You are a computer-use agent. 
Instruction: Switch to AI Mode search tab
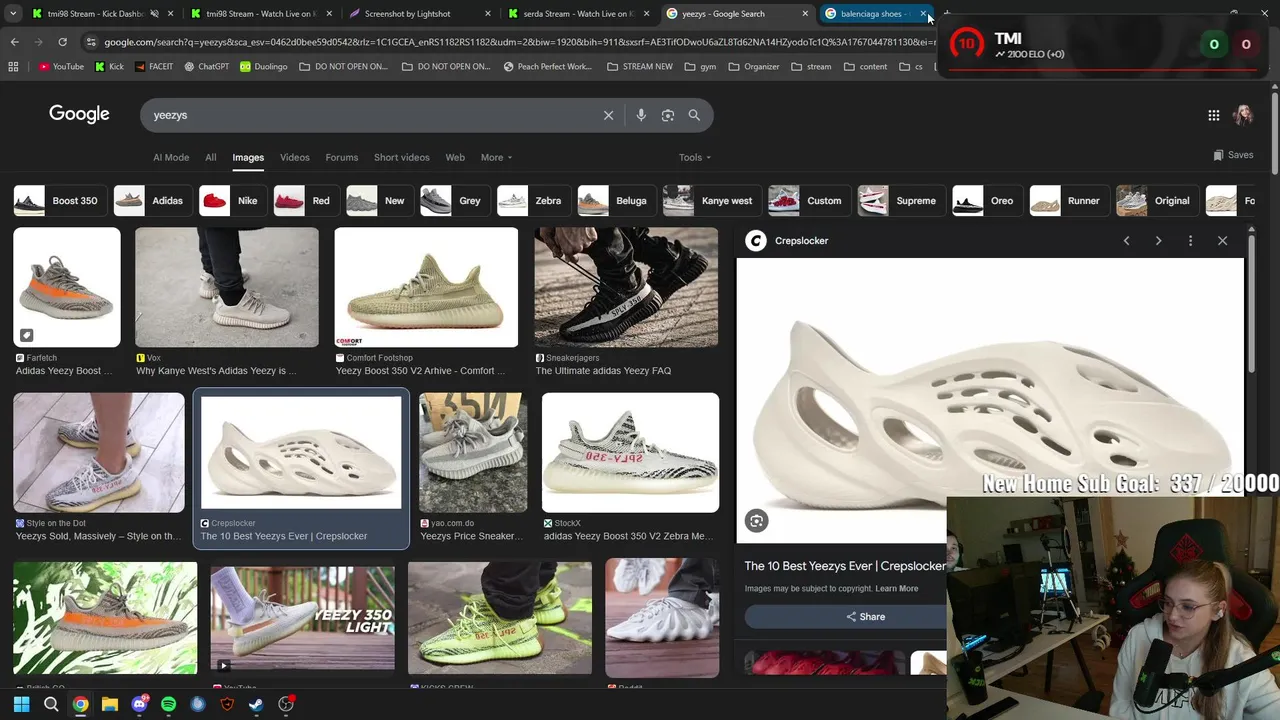point(171,157)
